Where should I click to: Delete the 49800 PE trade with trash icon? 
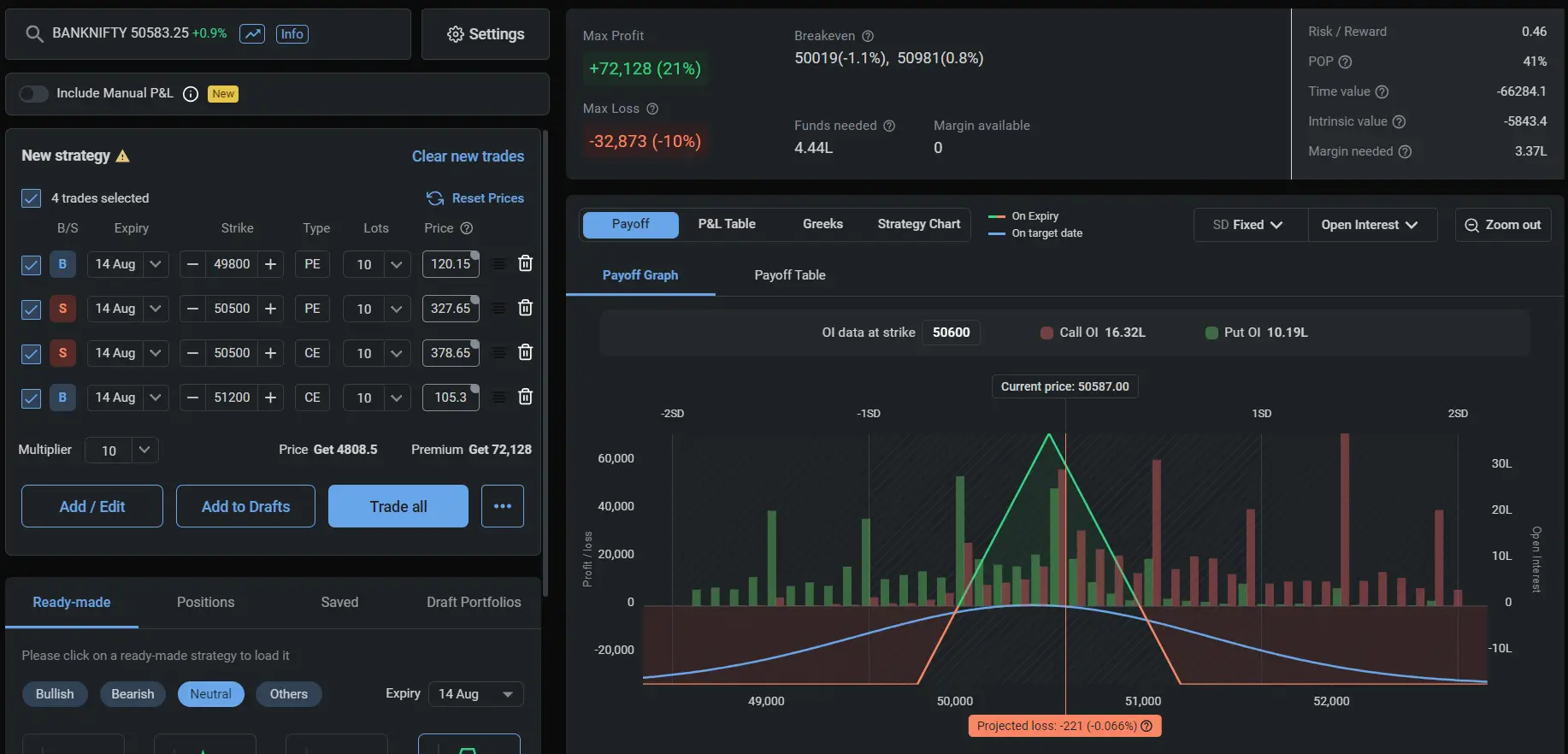pyautogui.click(x=526, y=263)
